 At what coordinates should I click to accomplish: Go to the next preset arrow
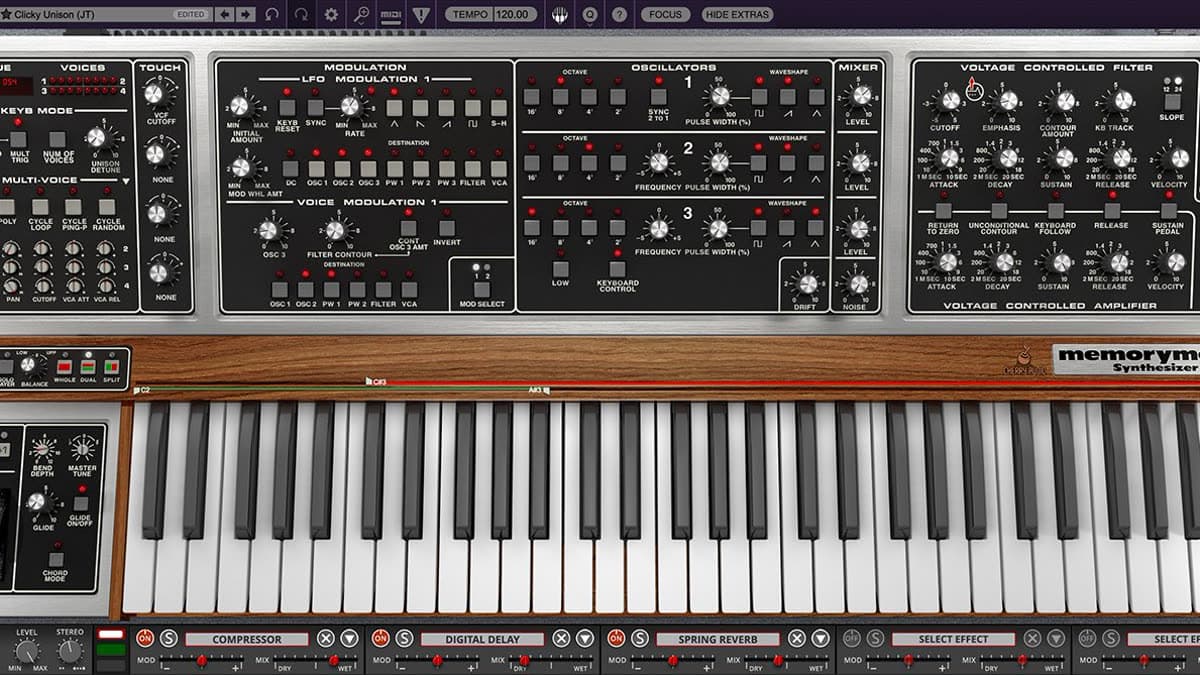tap(246, 15)
